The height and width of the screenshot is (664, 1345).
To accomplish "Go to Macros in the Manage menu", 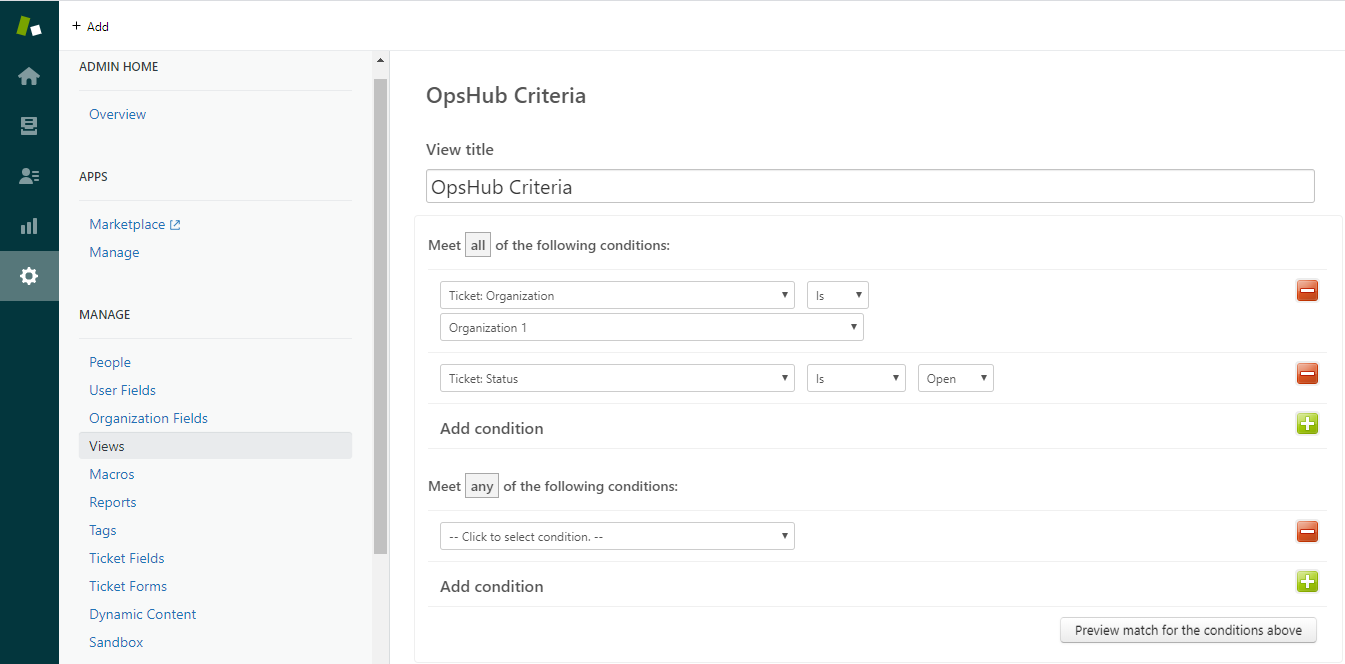I will point(111,474).
